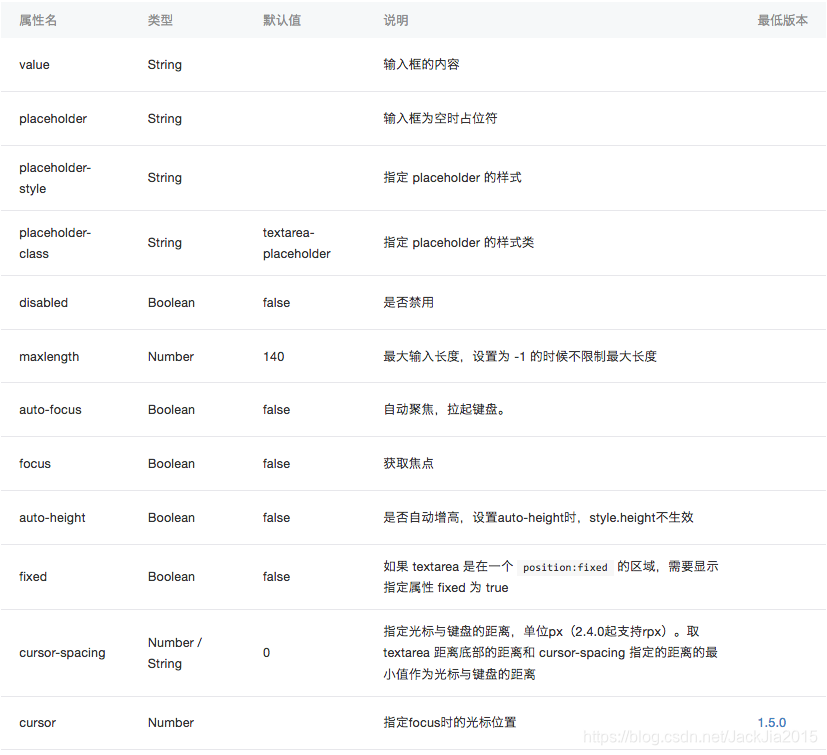Click the 类型 column header
Viewport: 827px width, 755px height.
pos(160,20)
